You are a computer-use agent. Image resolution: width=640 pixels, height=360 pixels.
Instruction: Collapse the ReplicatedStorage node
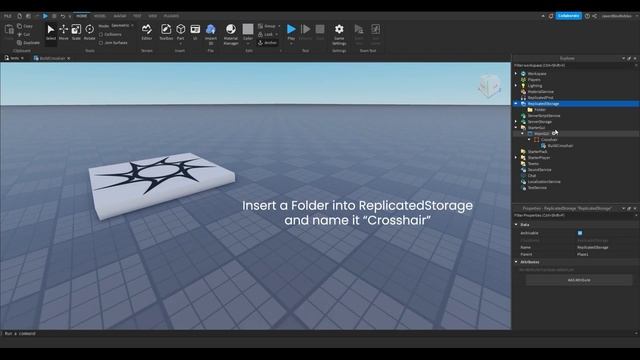[516, 104]
